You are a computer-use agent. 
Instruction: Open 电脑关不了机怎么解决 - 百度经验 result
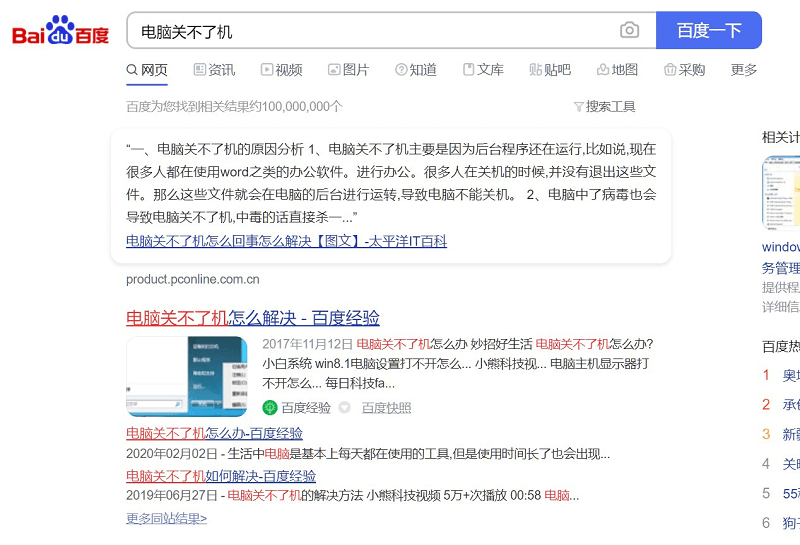click(x=253, y=318)
